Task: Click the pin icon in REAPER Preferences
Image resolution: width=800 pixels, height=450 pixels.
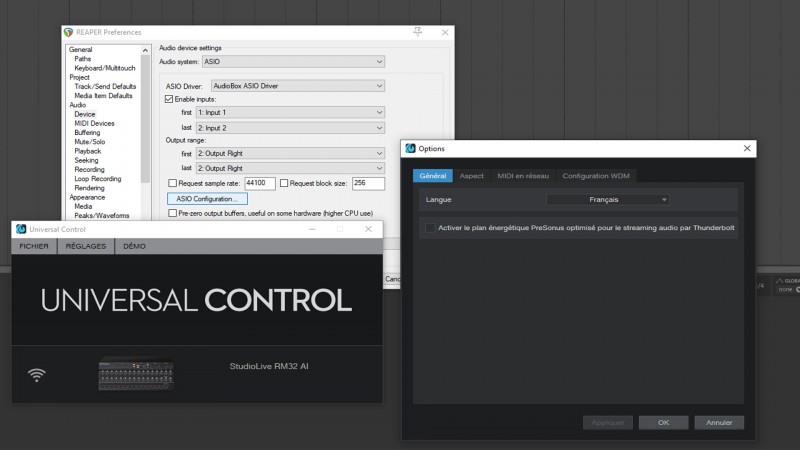Action: click(417, 32)
